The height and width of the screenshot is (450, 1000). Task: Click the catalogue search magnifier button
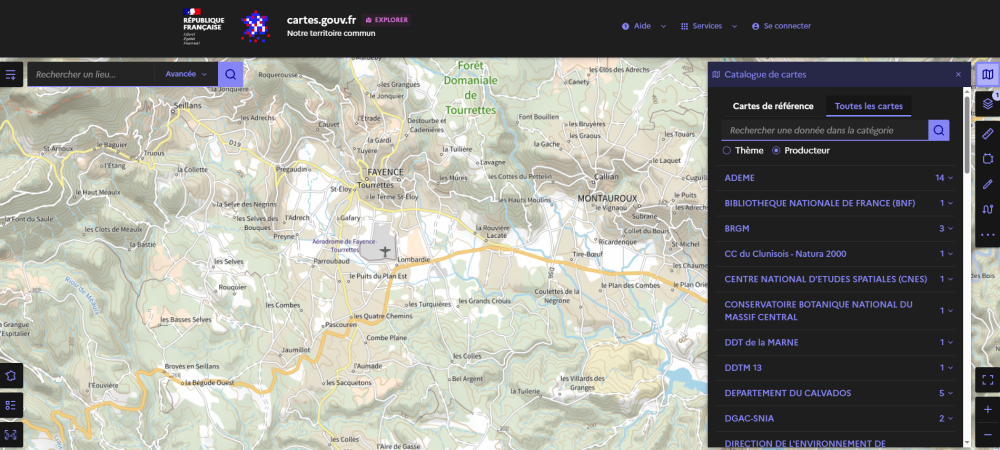[938, 130]
